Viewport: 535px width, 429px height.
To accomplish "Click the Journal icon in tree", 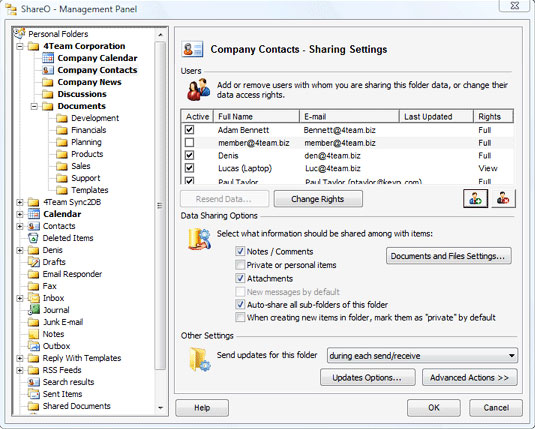I will point(33,310).
